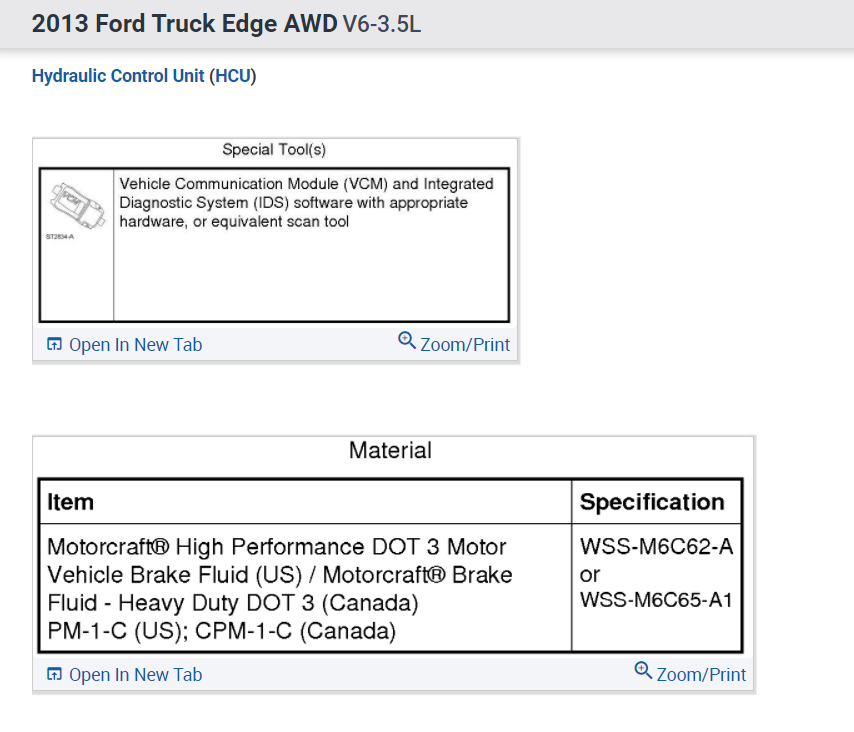
Task: Select the Specification column header
Action: 652,502
